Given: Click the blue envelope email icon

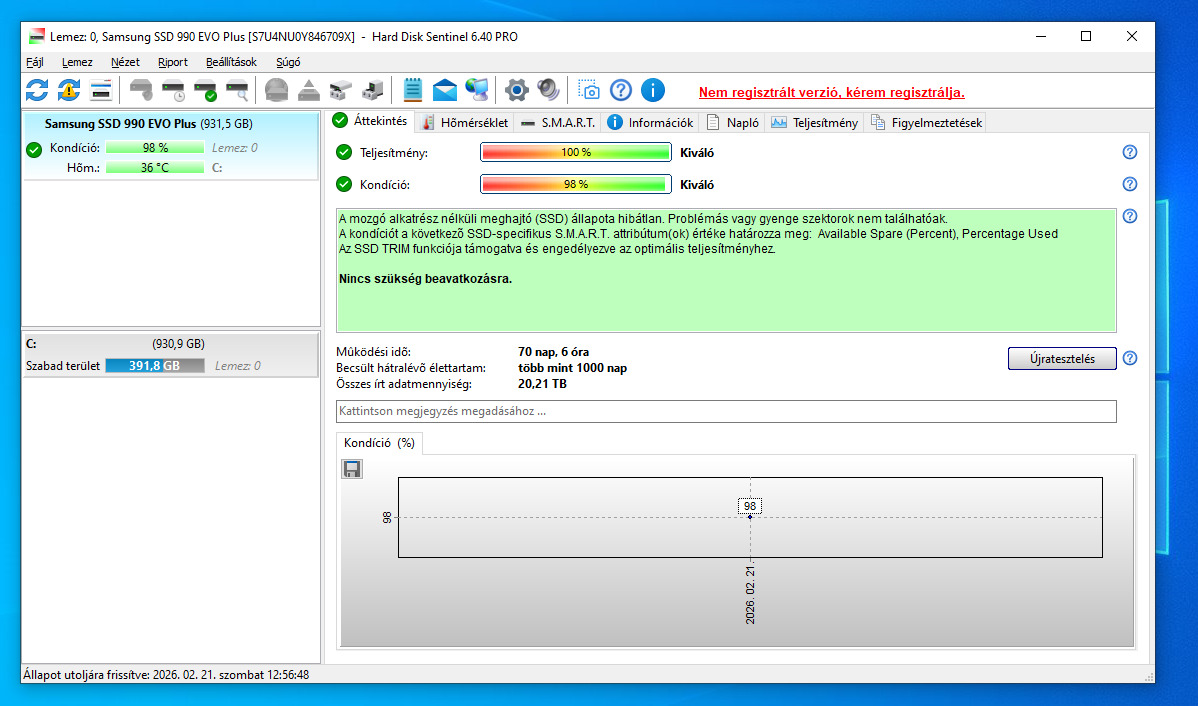Looking at the screenshot, I should click(x=445, y=90).
